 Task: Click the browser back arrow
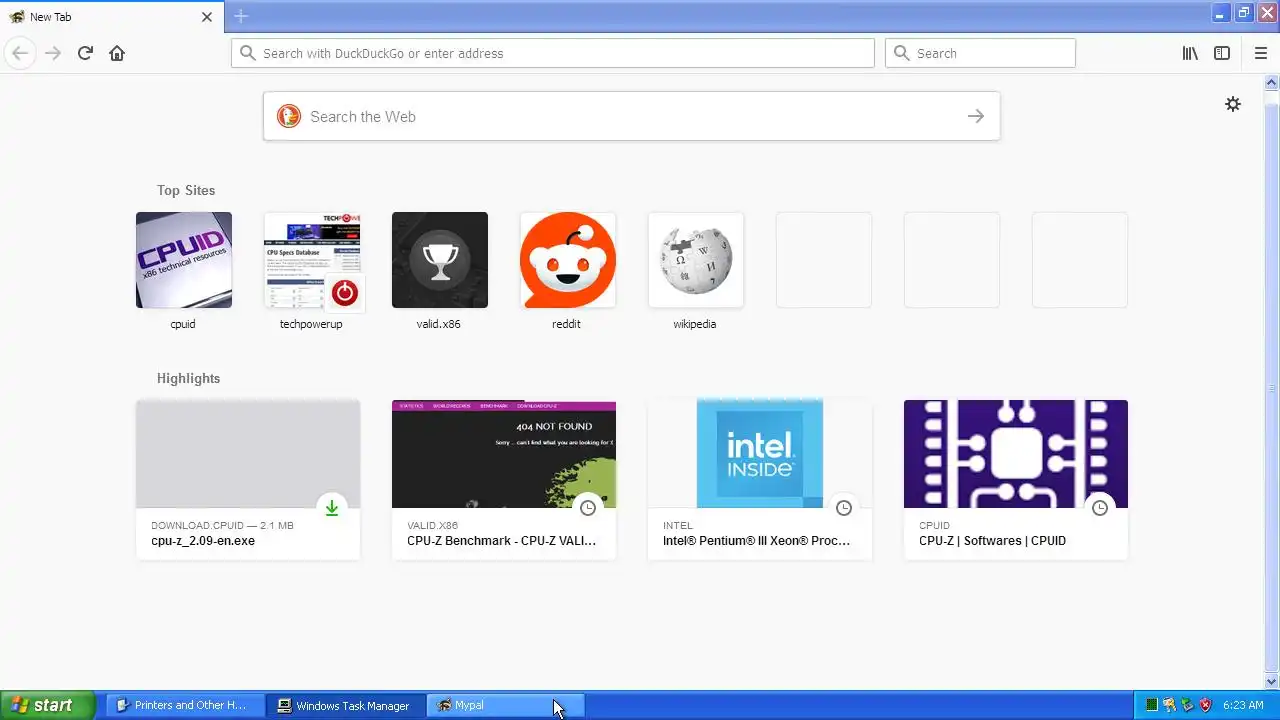coord(20,53)
